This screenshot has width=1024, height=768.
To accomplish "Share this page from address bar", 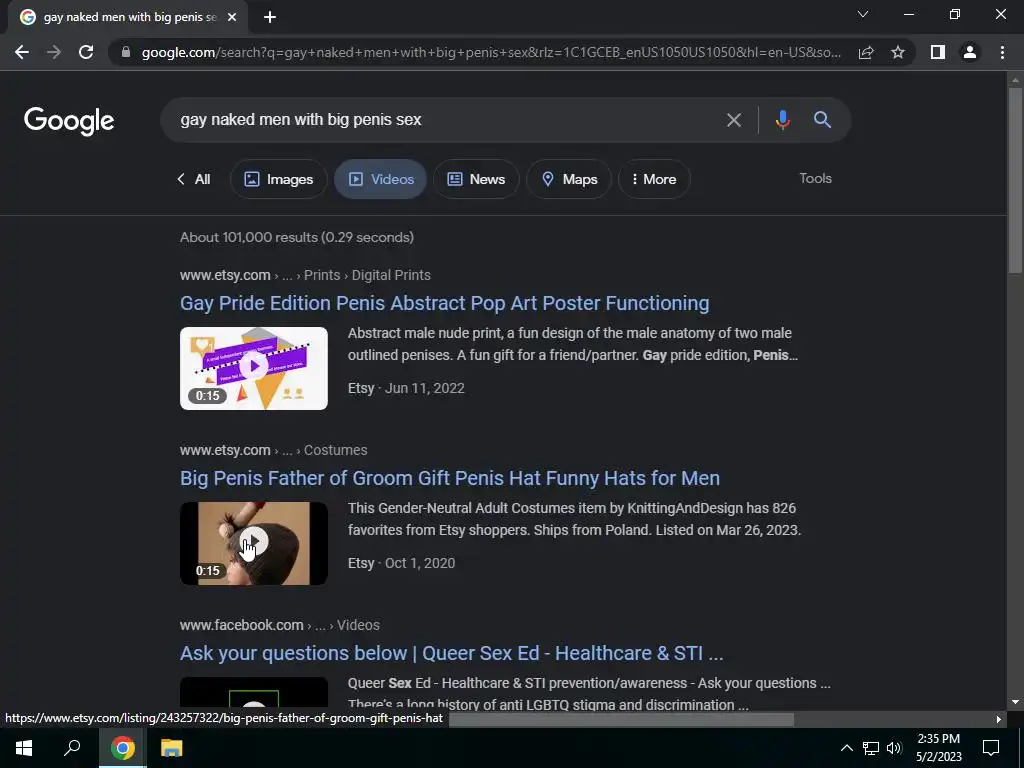I will pyautogui.click(x=866, y=52).
